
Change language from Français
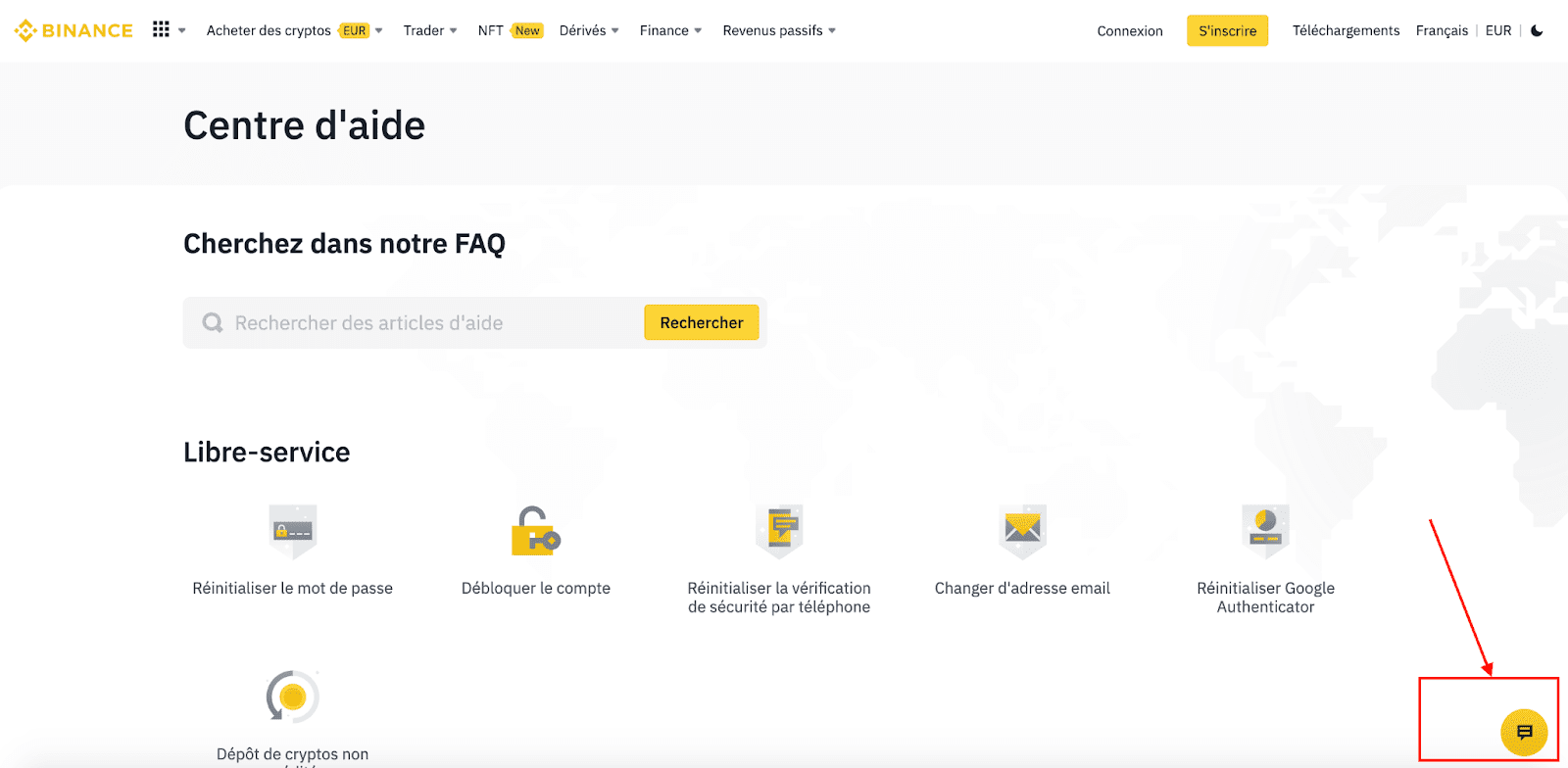point(1442,30)
